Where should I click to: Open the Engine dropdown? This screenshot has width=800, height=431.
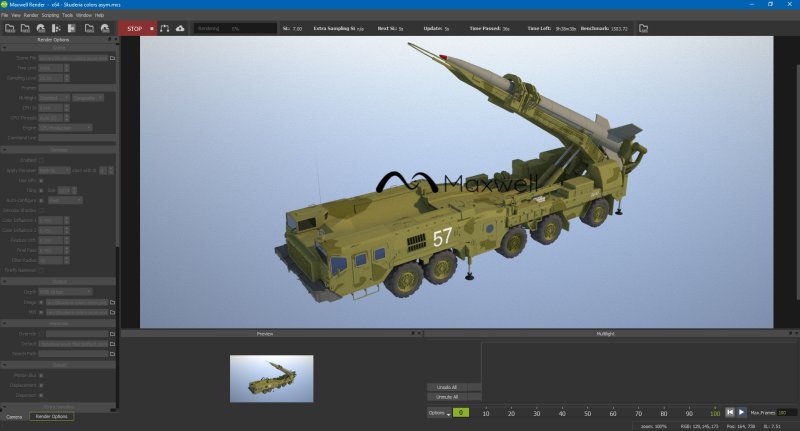click(x=66, y=127)
